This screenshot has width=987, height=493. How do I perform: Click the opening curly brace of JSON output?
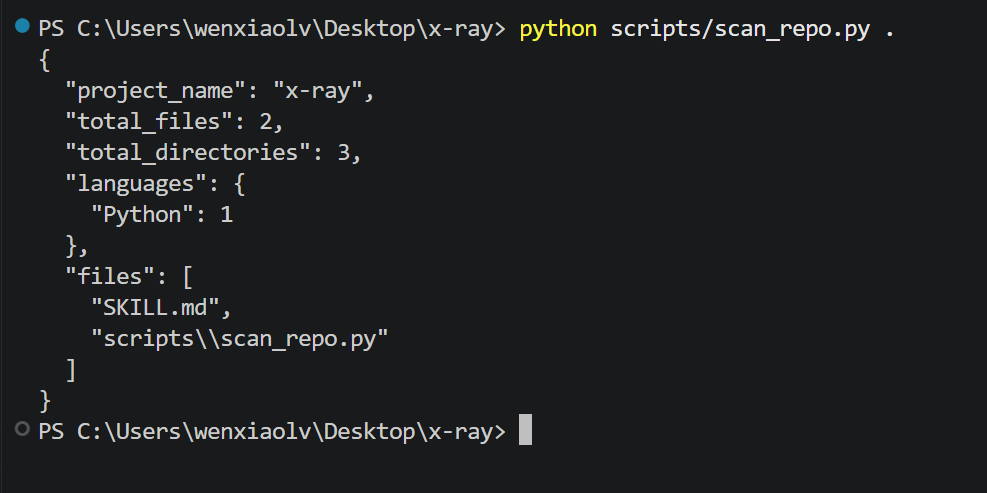pos(45,60)
